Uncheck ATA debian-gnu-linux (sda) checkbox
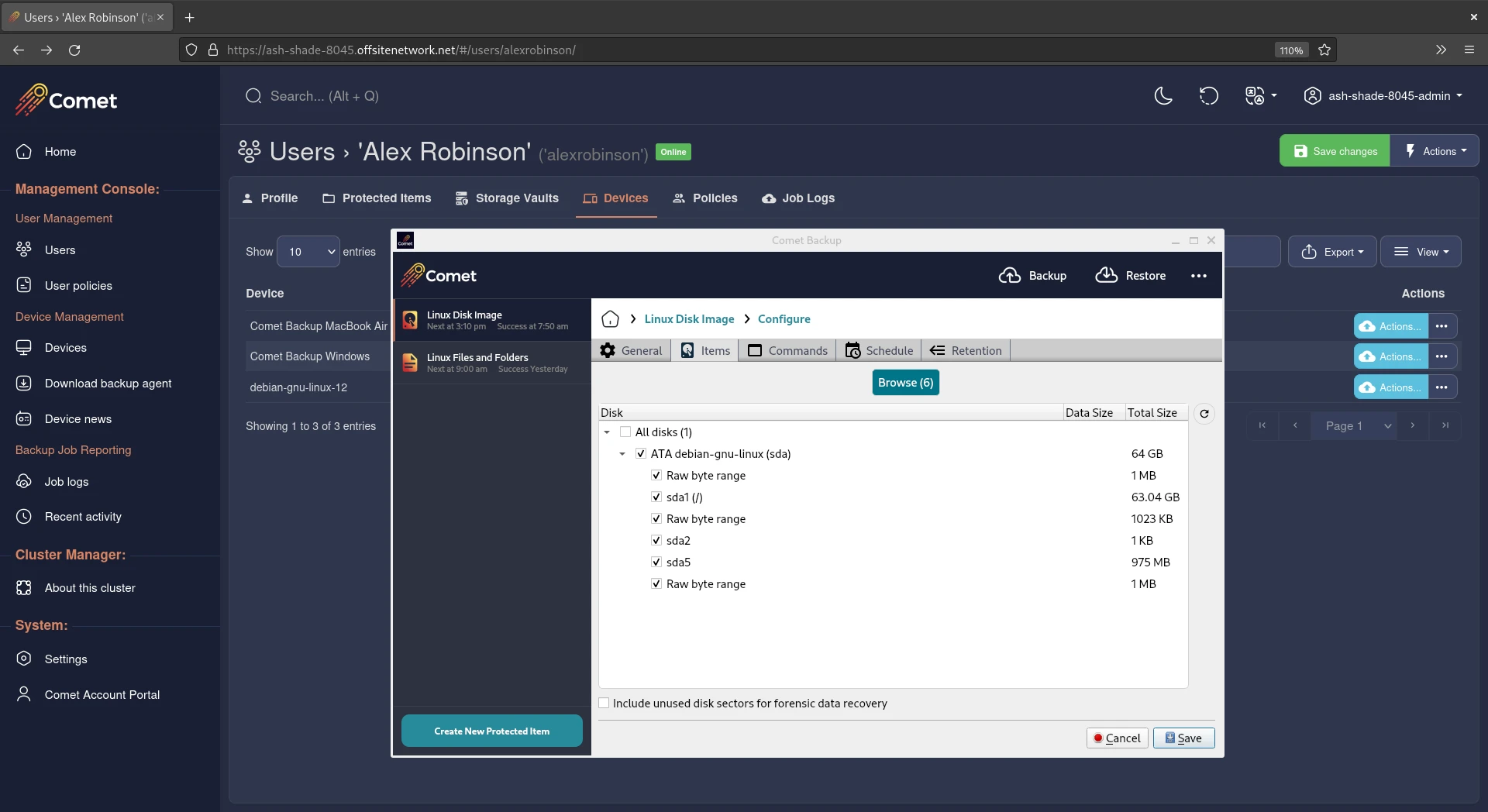The width and height of the screenshot is (1488, 812). tap(641, 454)
